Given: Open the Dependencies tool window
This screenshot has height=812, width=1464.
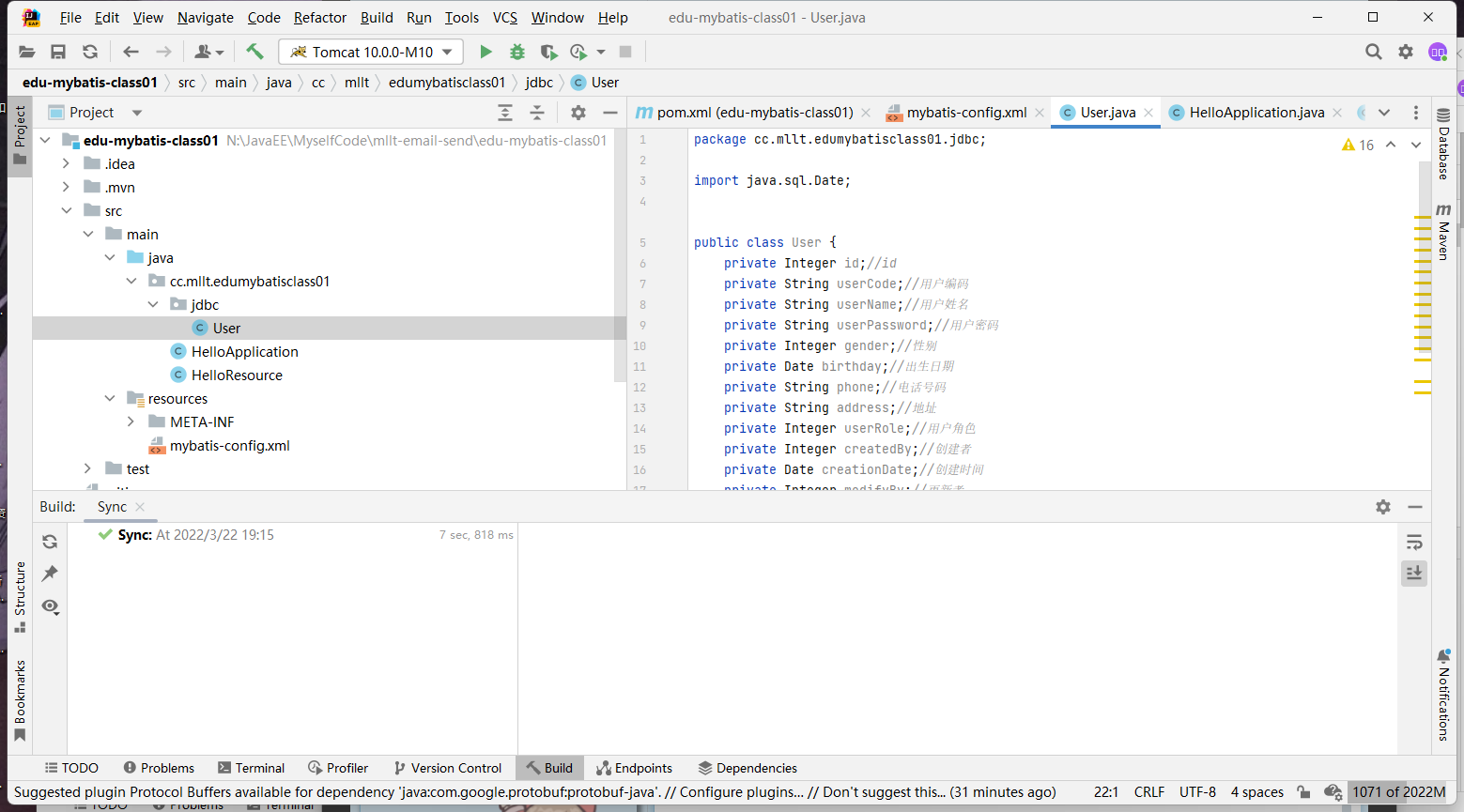Looking at the screenshot, I should click(747, 768).
